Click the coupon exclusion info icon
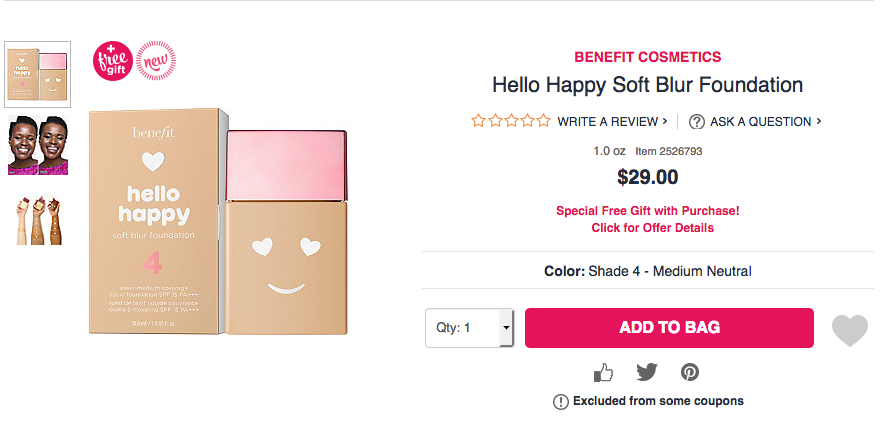This screenshot has width=893, height=441. [560, 402]
